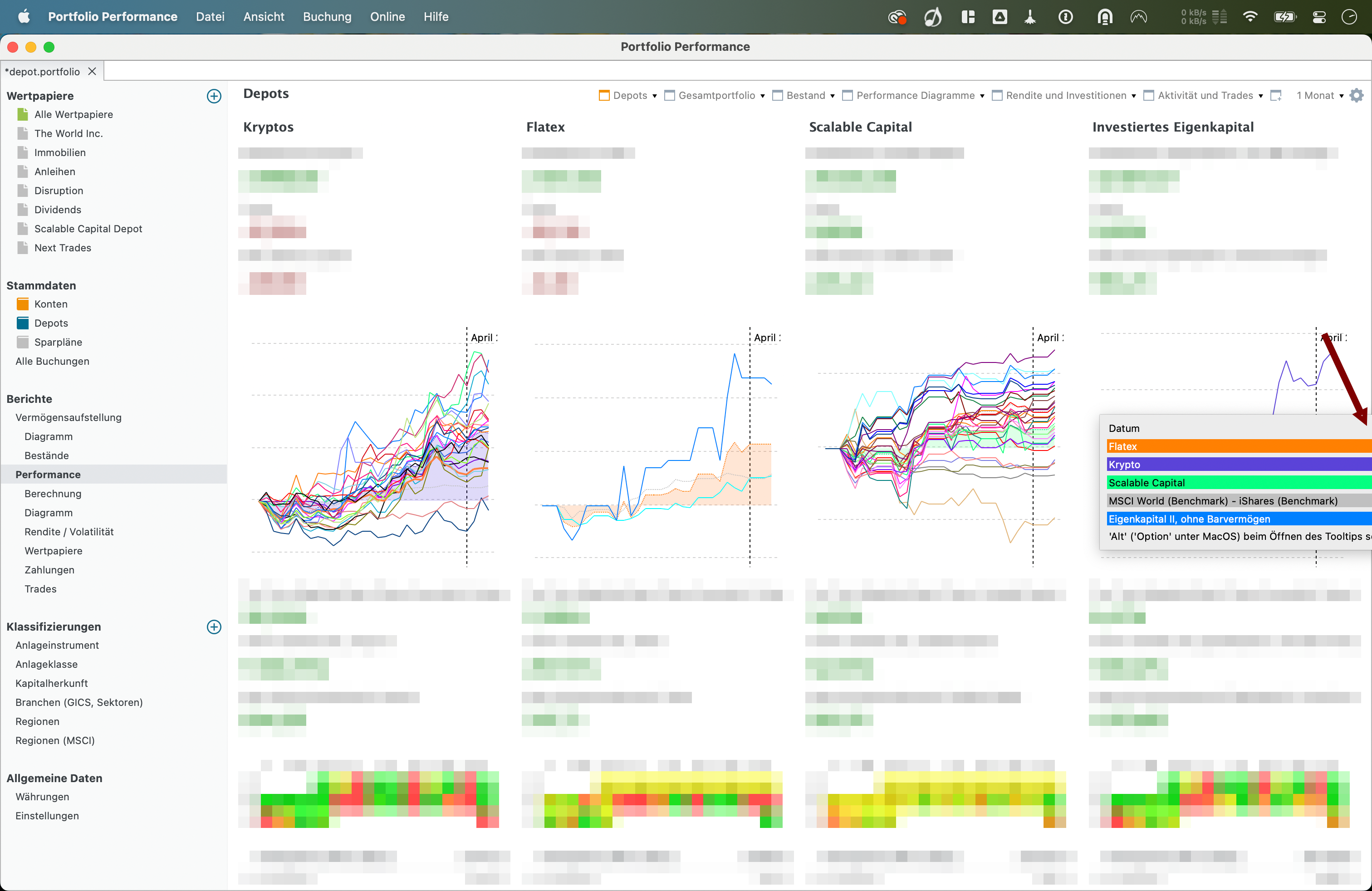Expand the Depots dashboard dropdown arrow
This screenshot has width=1372, height=891.
(655, 96)
